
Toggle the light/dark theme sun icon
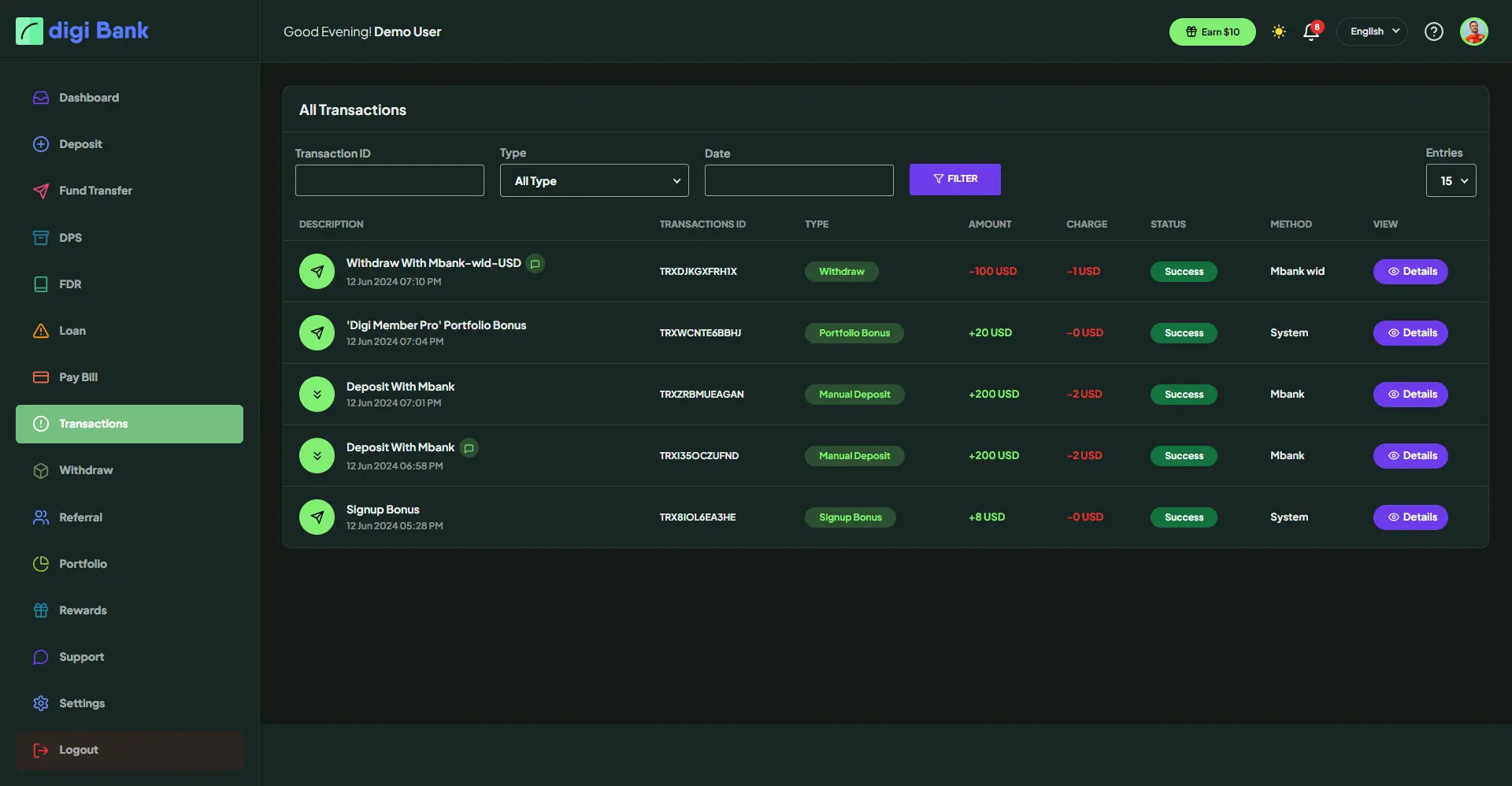1279,32
